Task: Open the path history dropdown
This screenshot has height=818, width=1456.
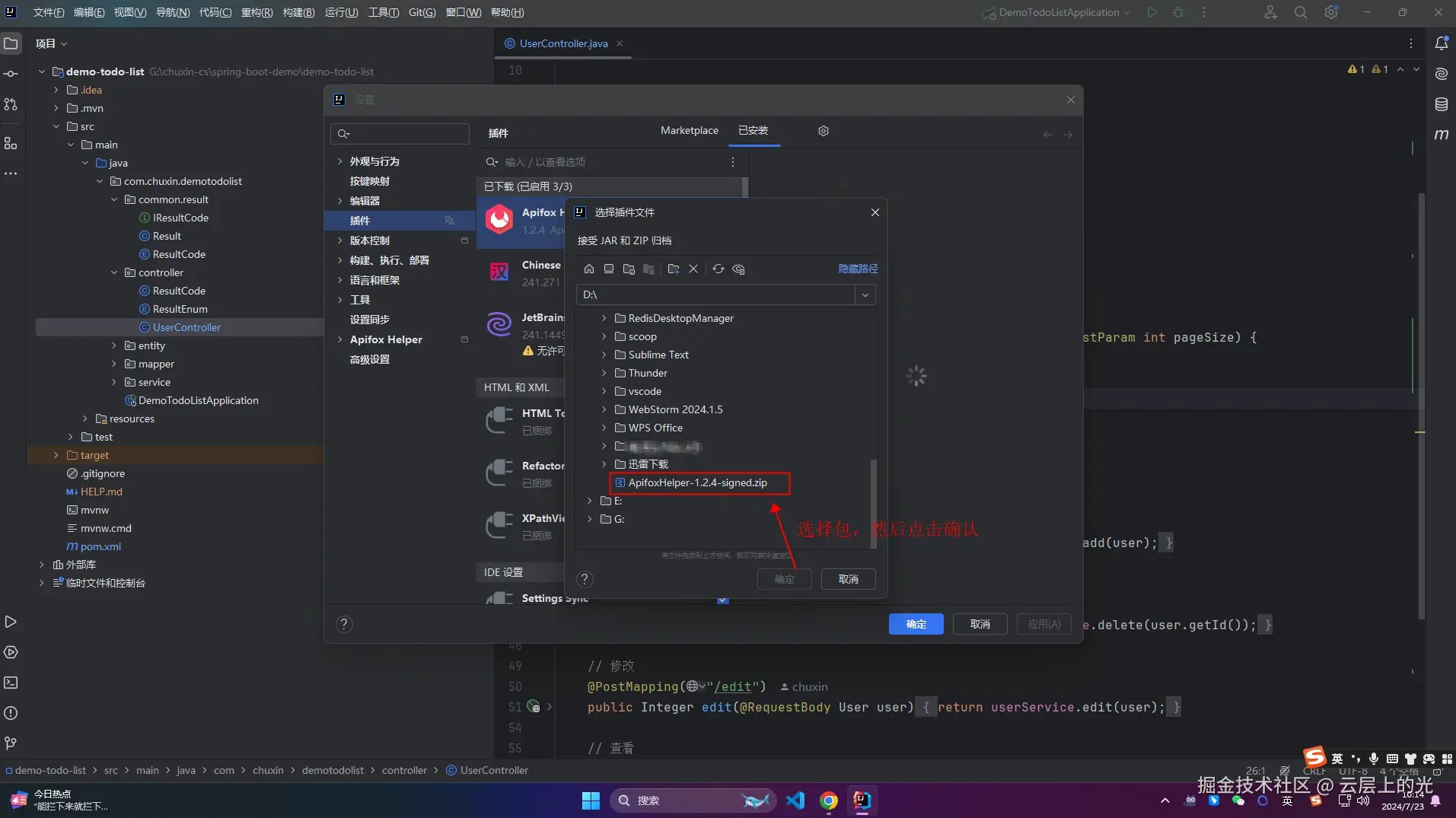Action: click(x=865, y=294)
